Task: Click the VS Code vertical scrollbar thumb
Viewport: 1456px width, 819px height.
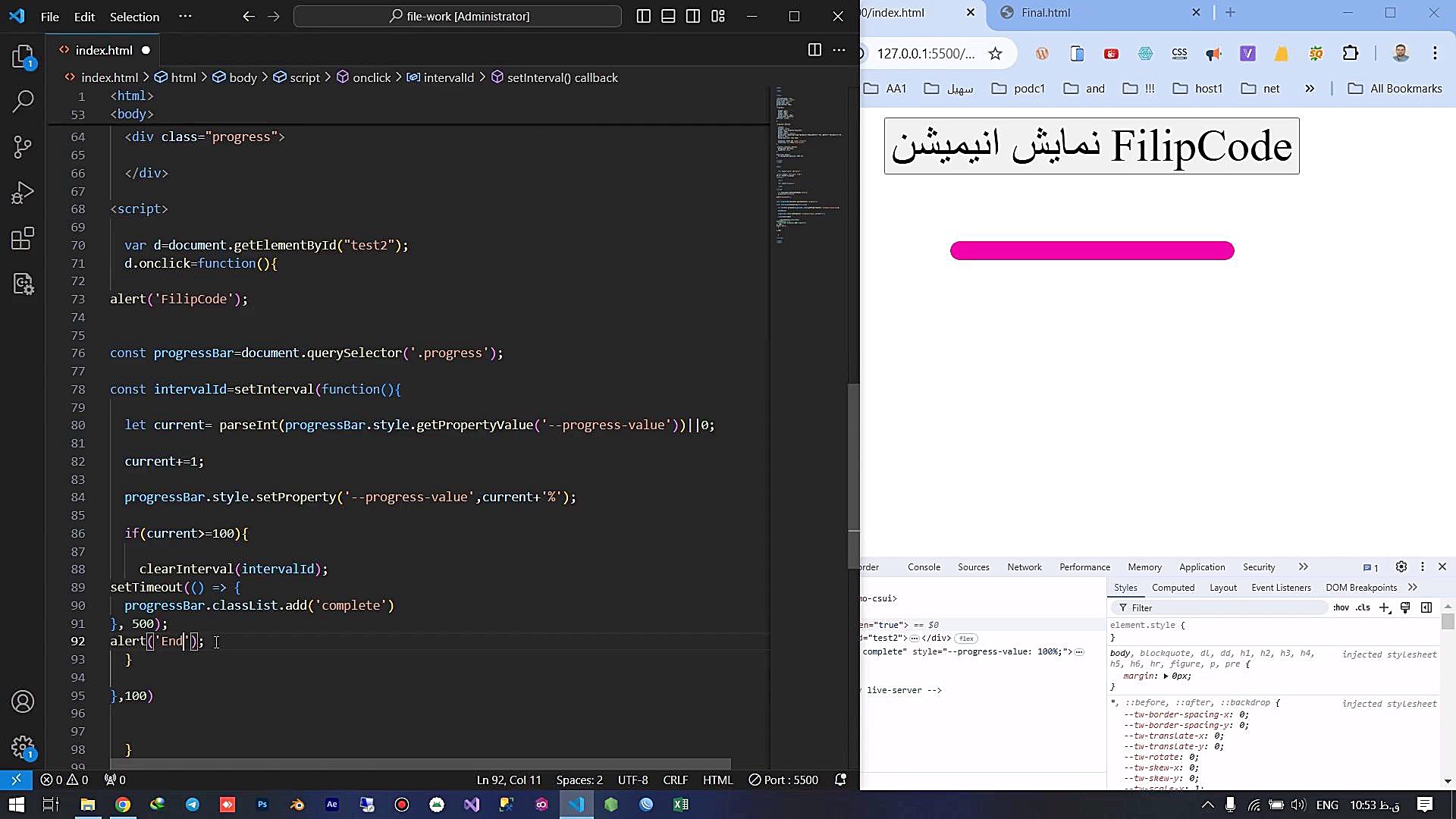Action: [853, 475]
